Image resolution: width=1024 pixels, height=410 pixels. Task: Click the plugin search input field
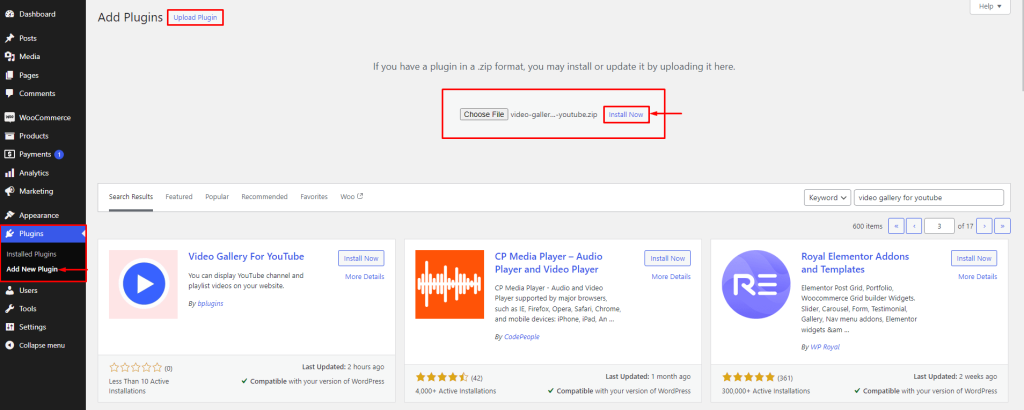929,197
